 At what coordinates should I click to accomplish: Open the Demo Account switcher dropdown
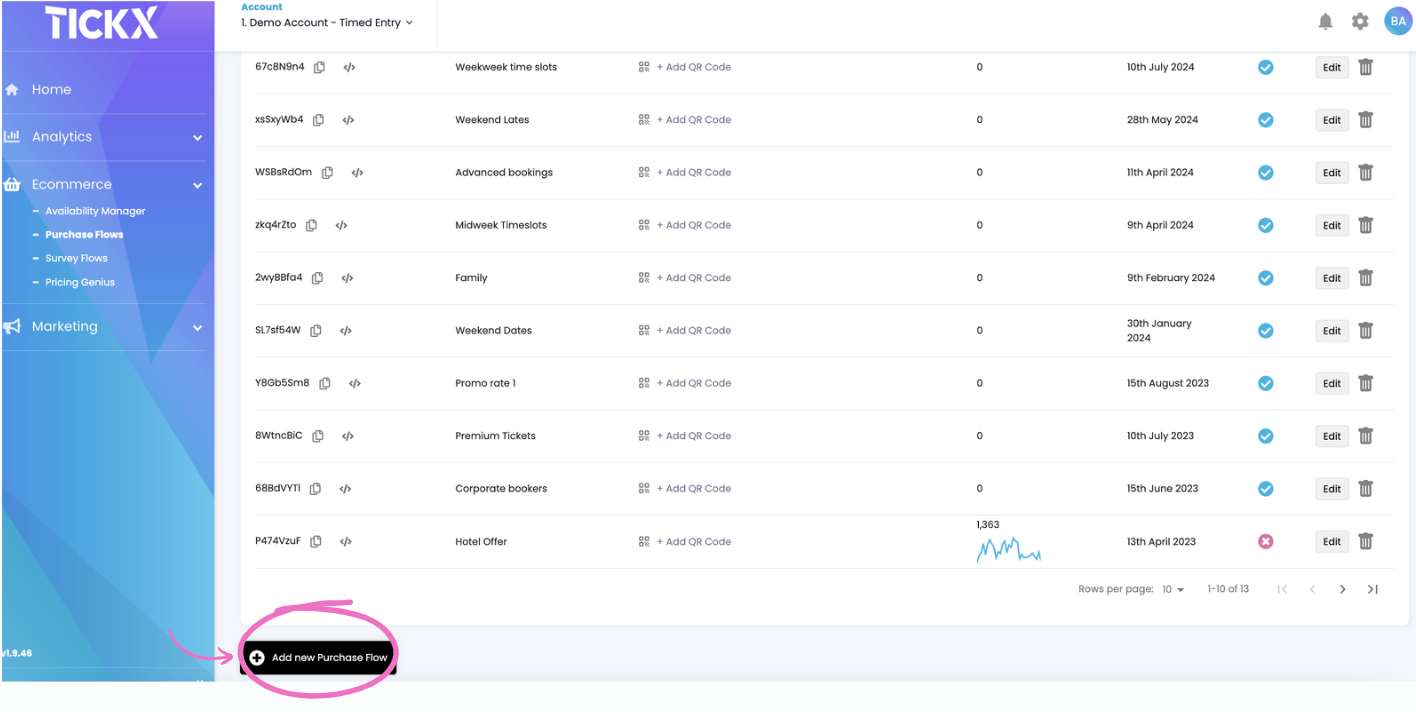pyautogui.click(x=326, y=20)
